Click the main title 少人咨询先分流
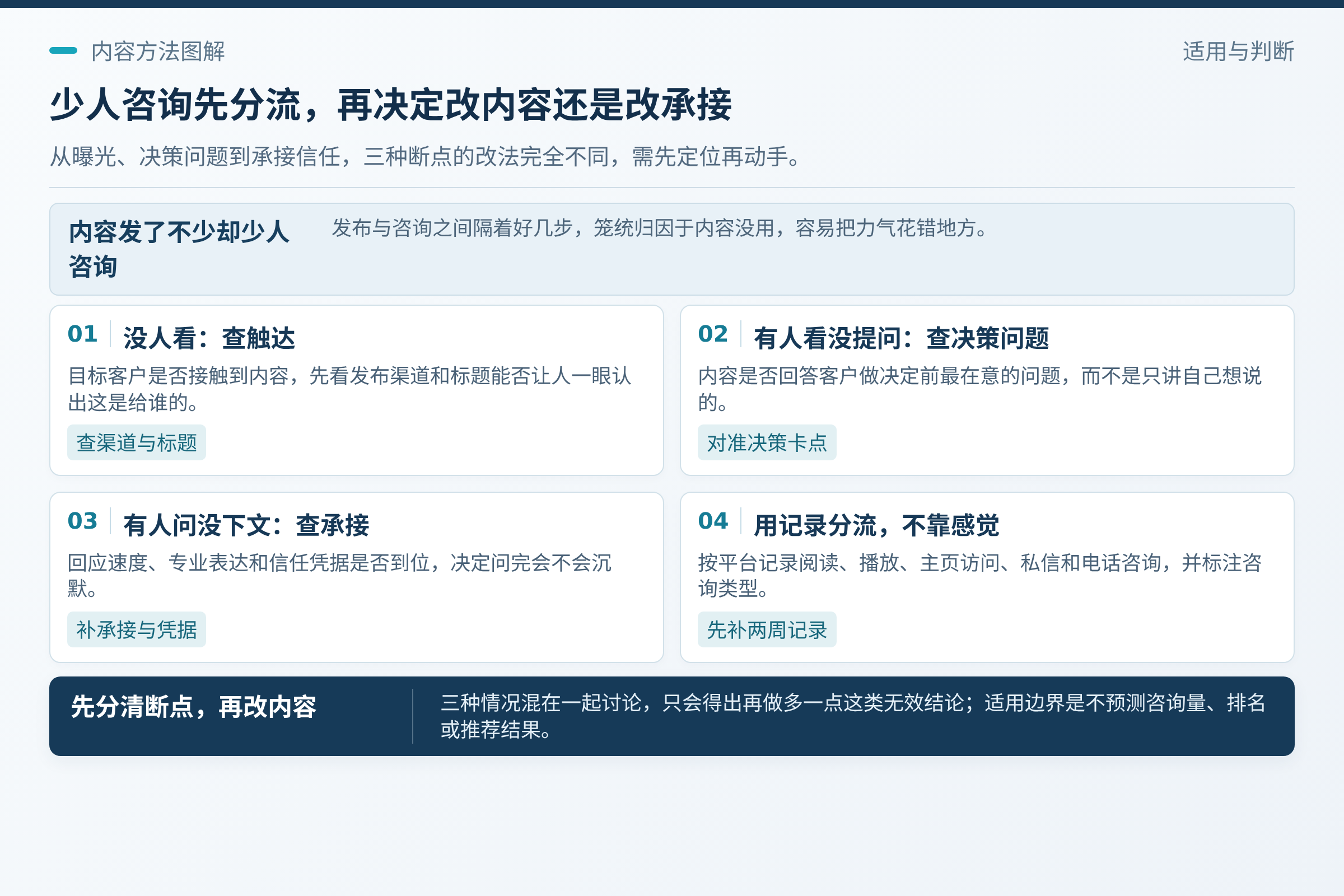 (x=391, y=105)
